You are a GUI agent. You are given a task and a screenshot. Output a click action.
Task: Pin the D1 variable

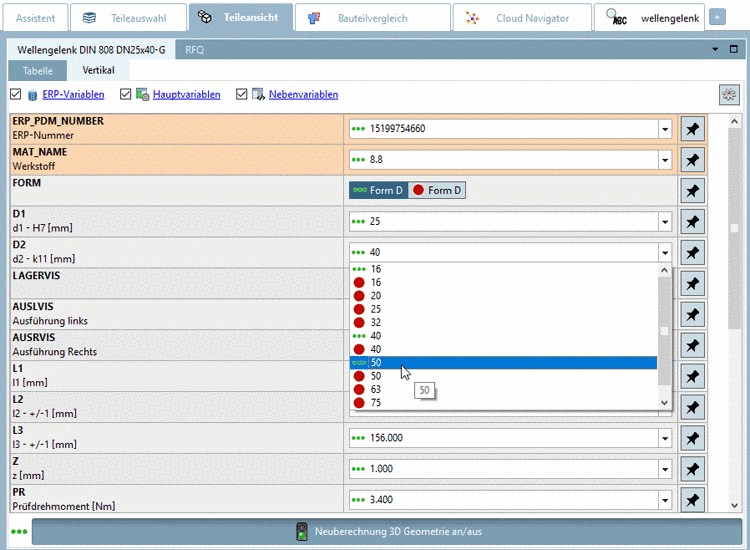pos(692,221)
